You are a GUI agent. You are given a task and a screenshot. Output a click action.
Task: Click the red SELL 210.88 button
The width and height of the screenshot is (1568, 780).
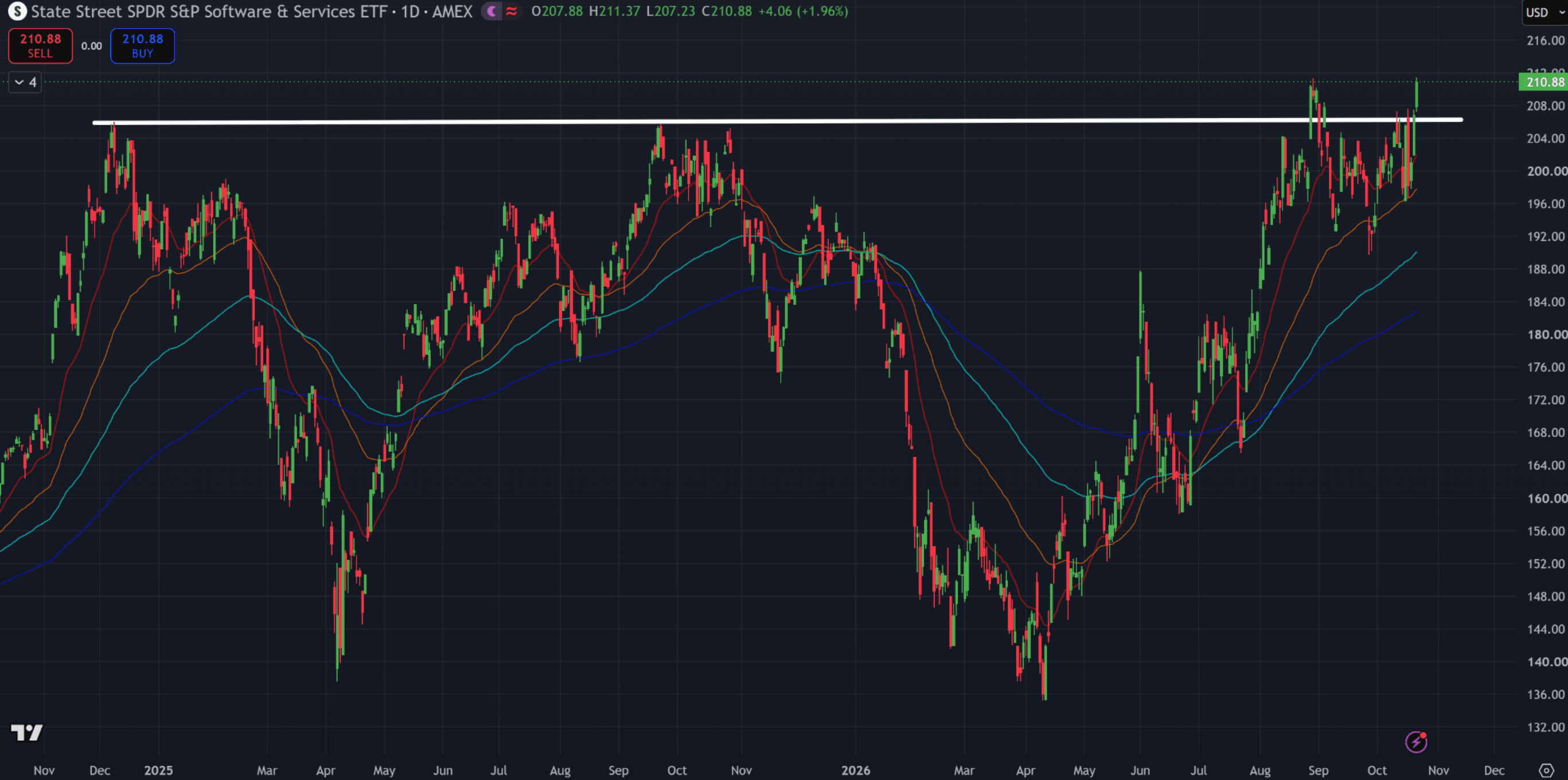pyautogui.click(x=40, y=46)
